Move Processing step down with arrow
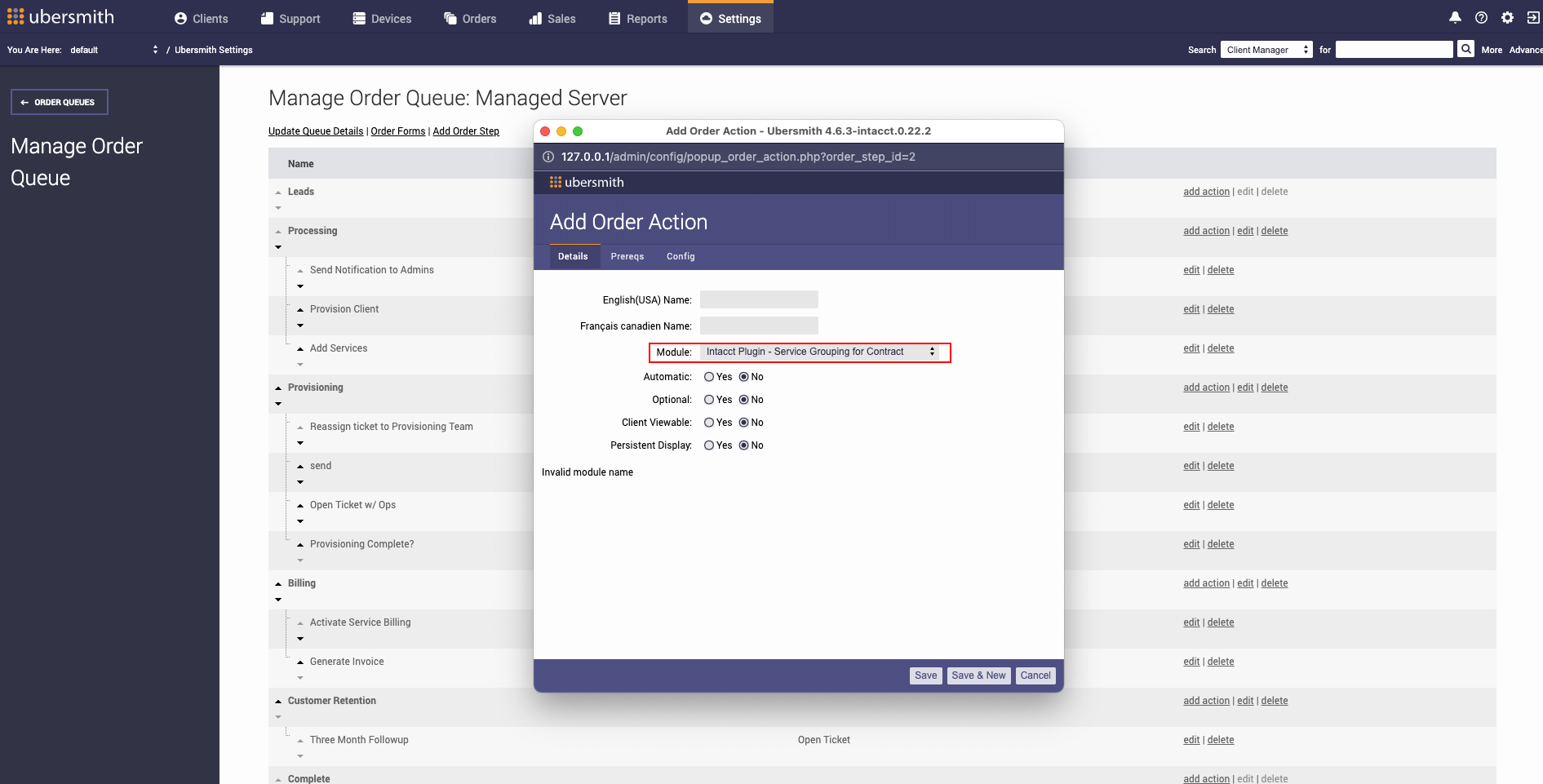The height and width of the screenshot is (784, 1543). tap(278, 247)
